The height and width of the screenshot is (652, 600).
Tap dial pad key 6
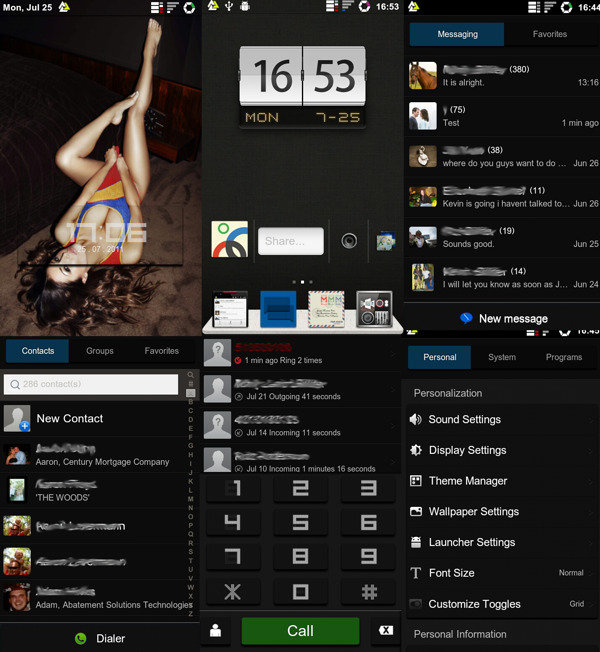[368, 523]
